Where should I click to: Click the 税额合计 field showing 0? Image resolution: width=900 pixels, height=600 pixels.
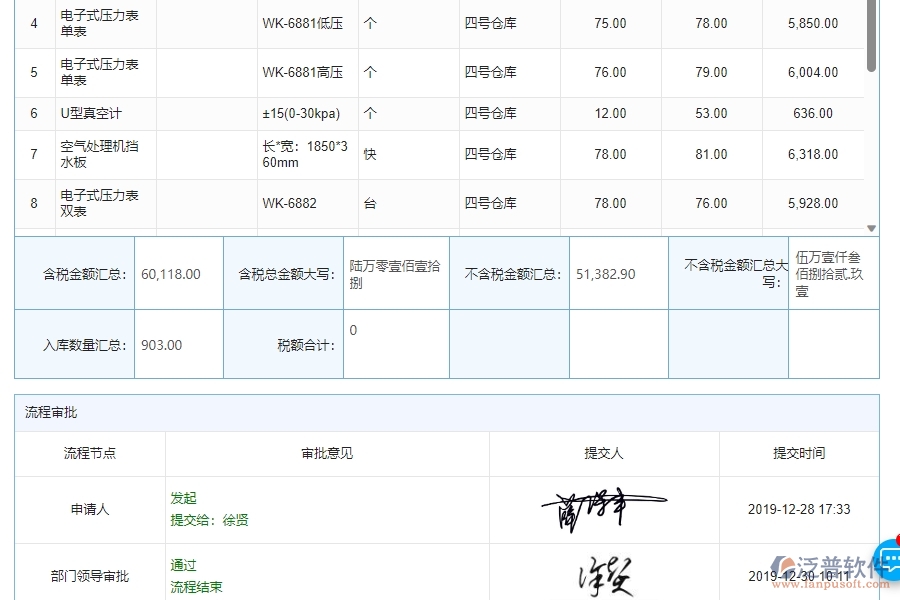(x=353, y=330)
